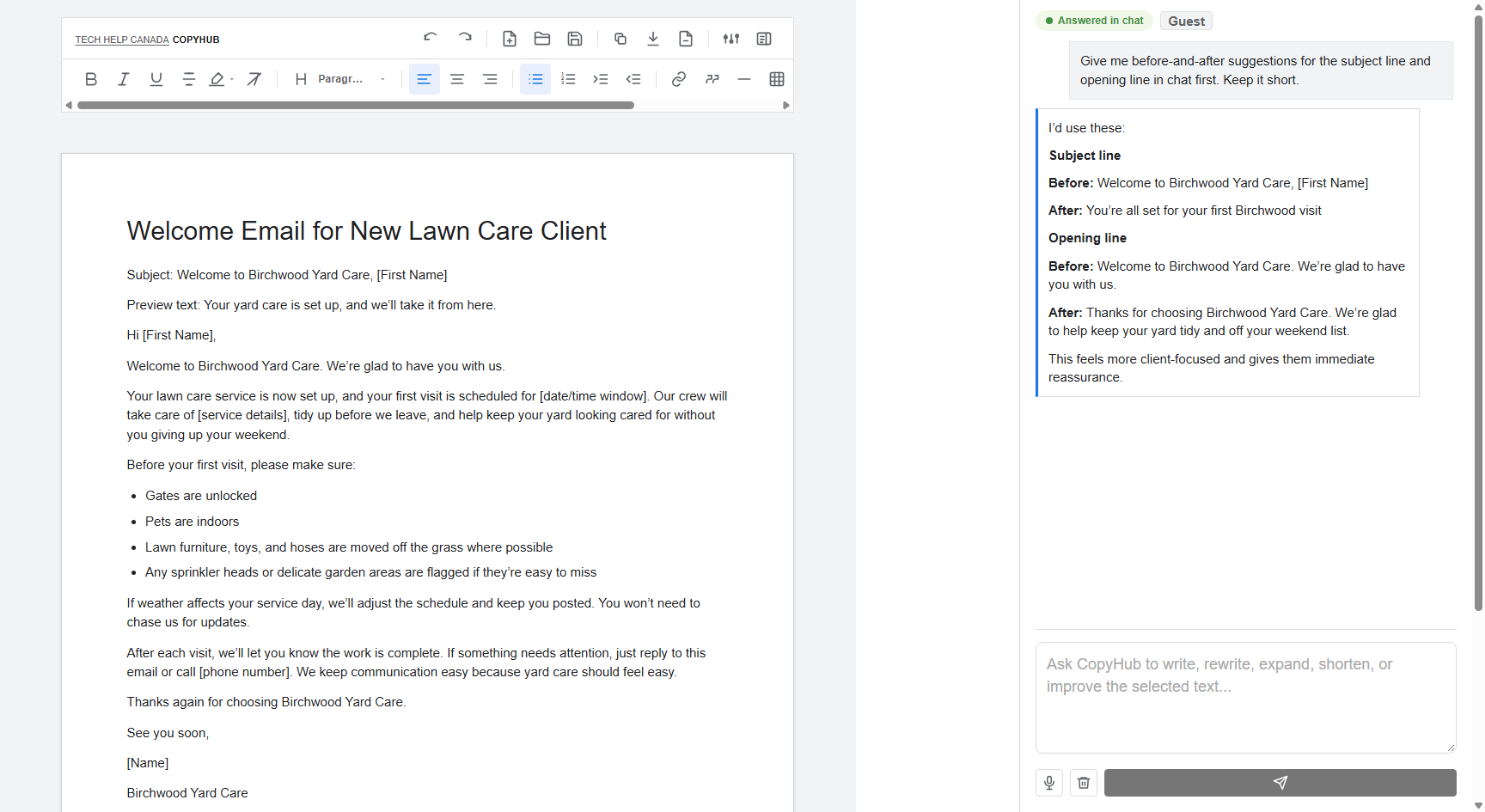Screen dimensions: 1485x812
Task: Place cursor in the 'Pets are indoors' bullet
Action: (192, 521)
